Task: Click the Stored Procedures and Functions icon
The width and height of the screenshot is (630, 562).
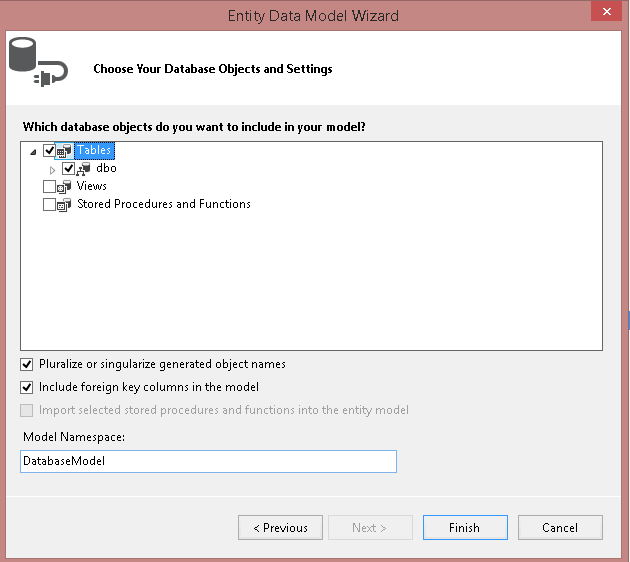Action: (x=66, y=205)
